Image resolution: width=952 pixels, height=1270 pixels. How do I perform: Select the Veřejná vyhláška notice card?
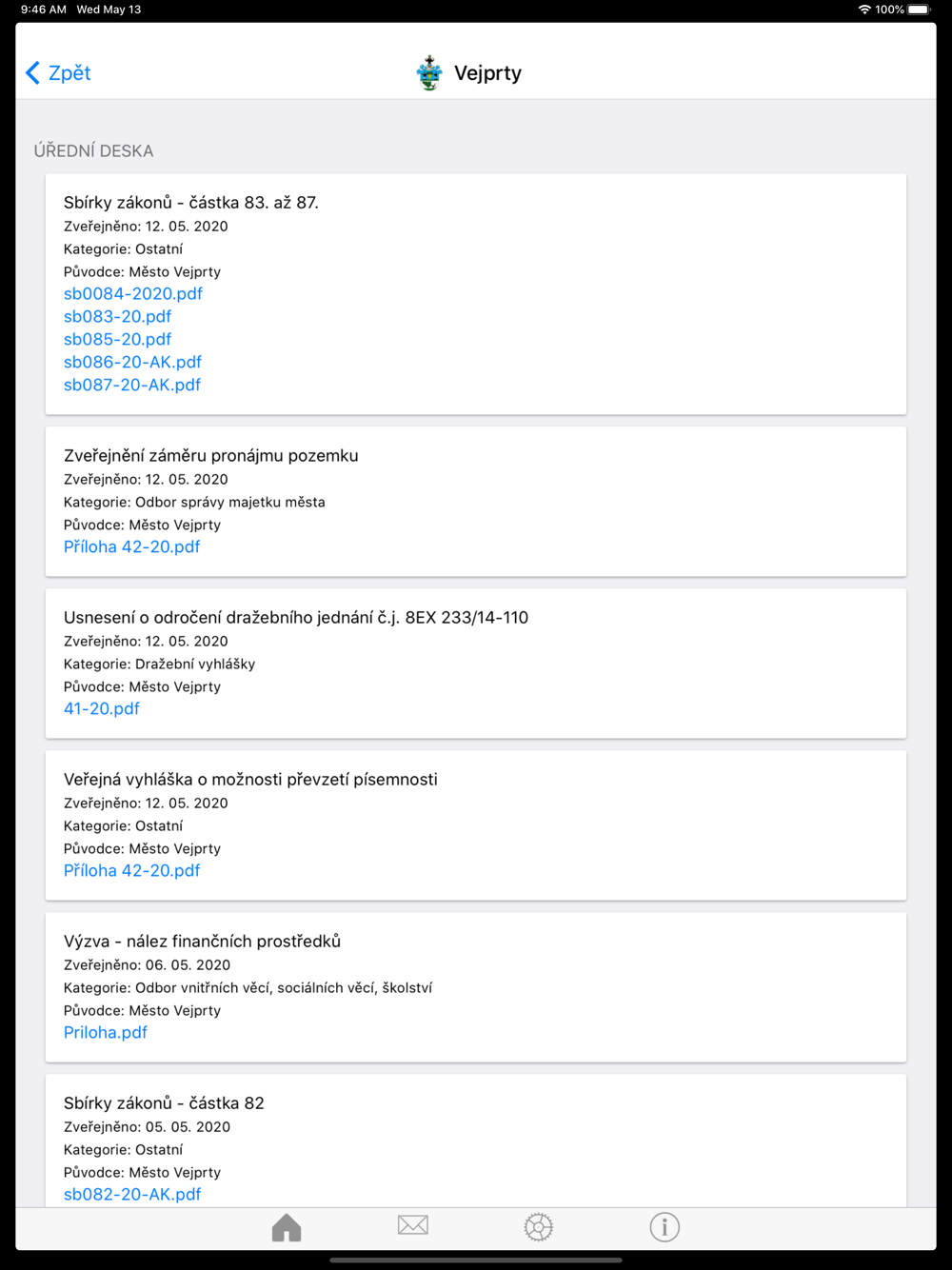[476, 825]
